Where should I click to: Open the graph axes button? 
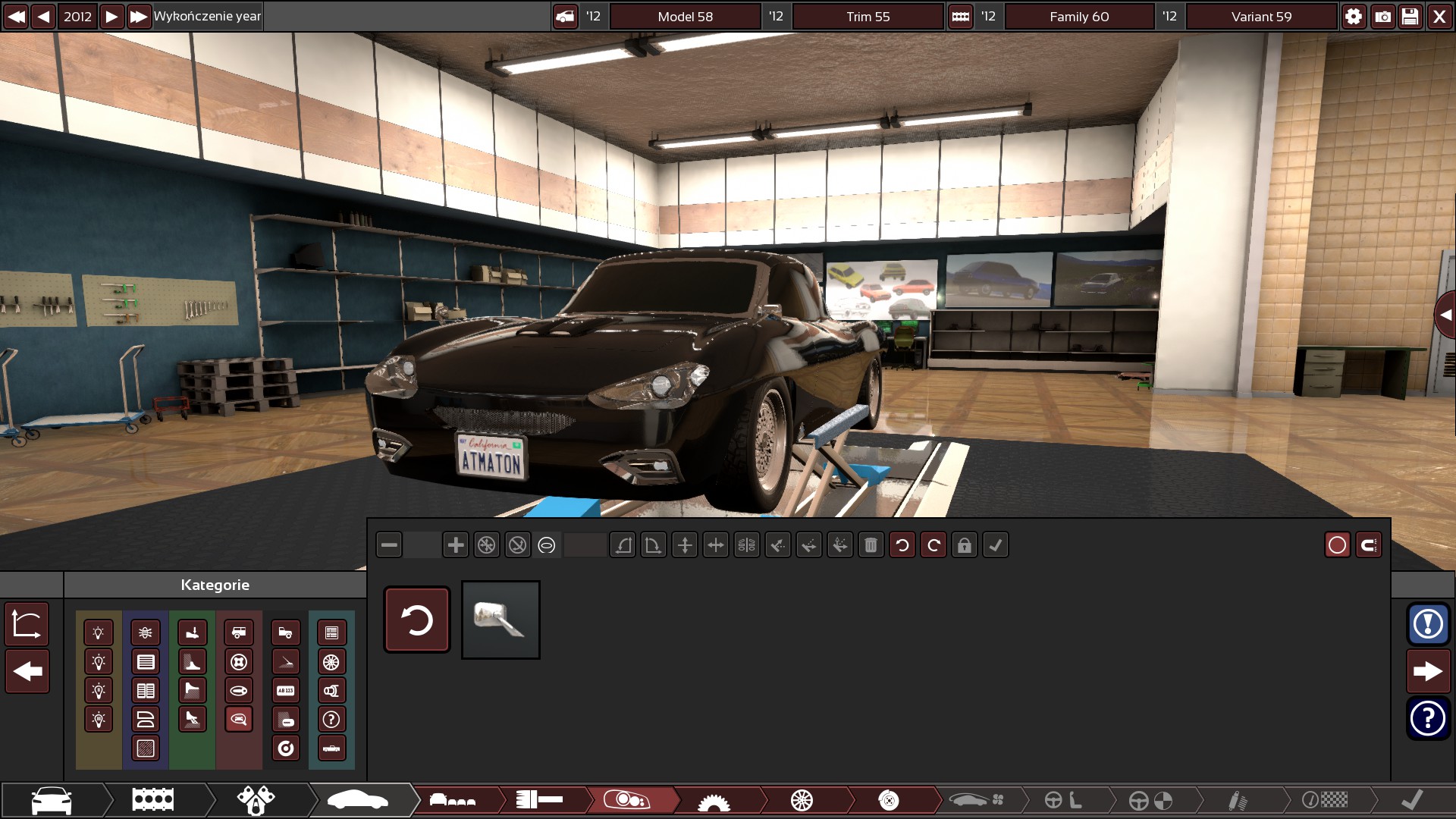27,624
